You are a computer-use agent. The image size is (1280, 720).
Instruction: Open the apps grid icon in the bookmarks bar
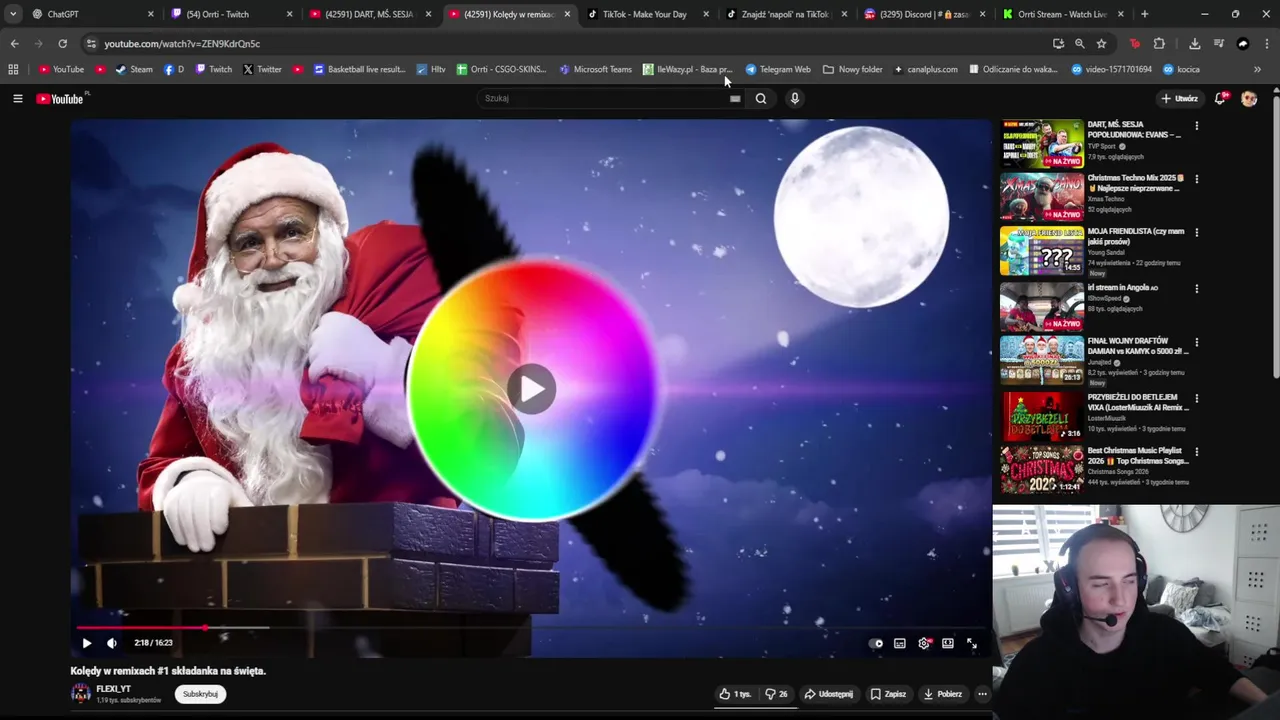click(x=13, y=69)
